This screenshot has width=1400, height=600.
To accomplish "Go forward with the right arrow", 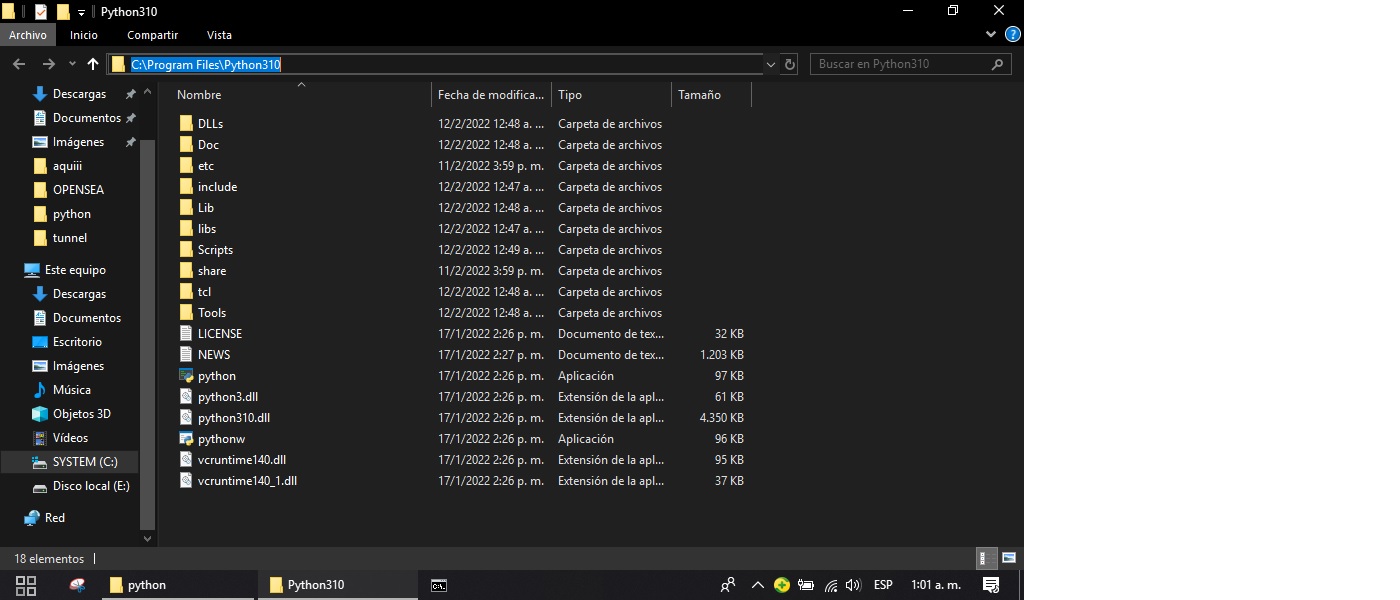I will point(48,64).
